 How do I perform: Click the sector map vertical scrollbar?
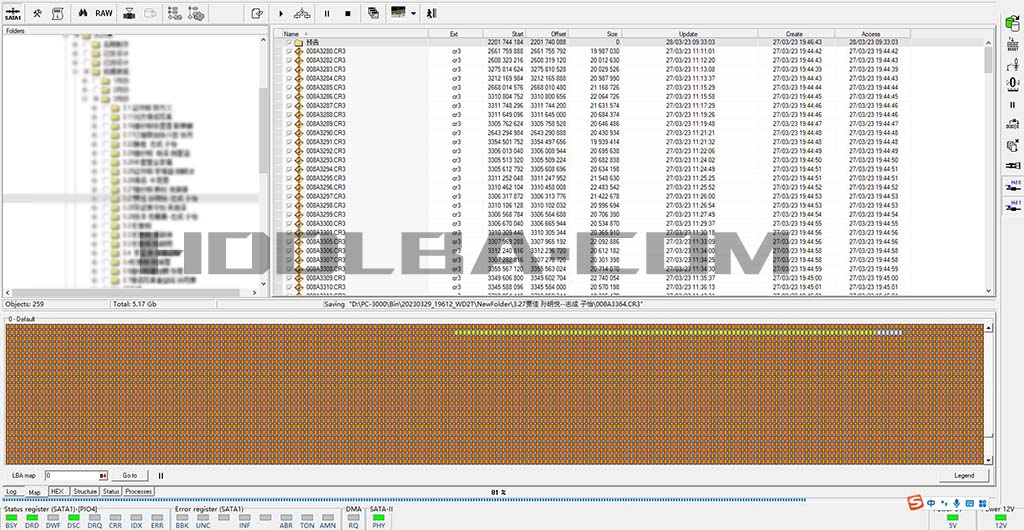tap(989, 395)
